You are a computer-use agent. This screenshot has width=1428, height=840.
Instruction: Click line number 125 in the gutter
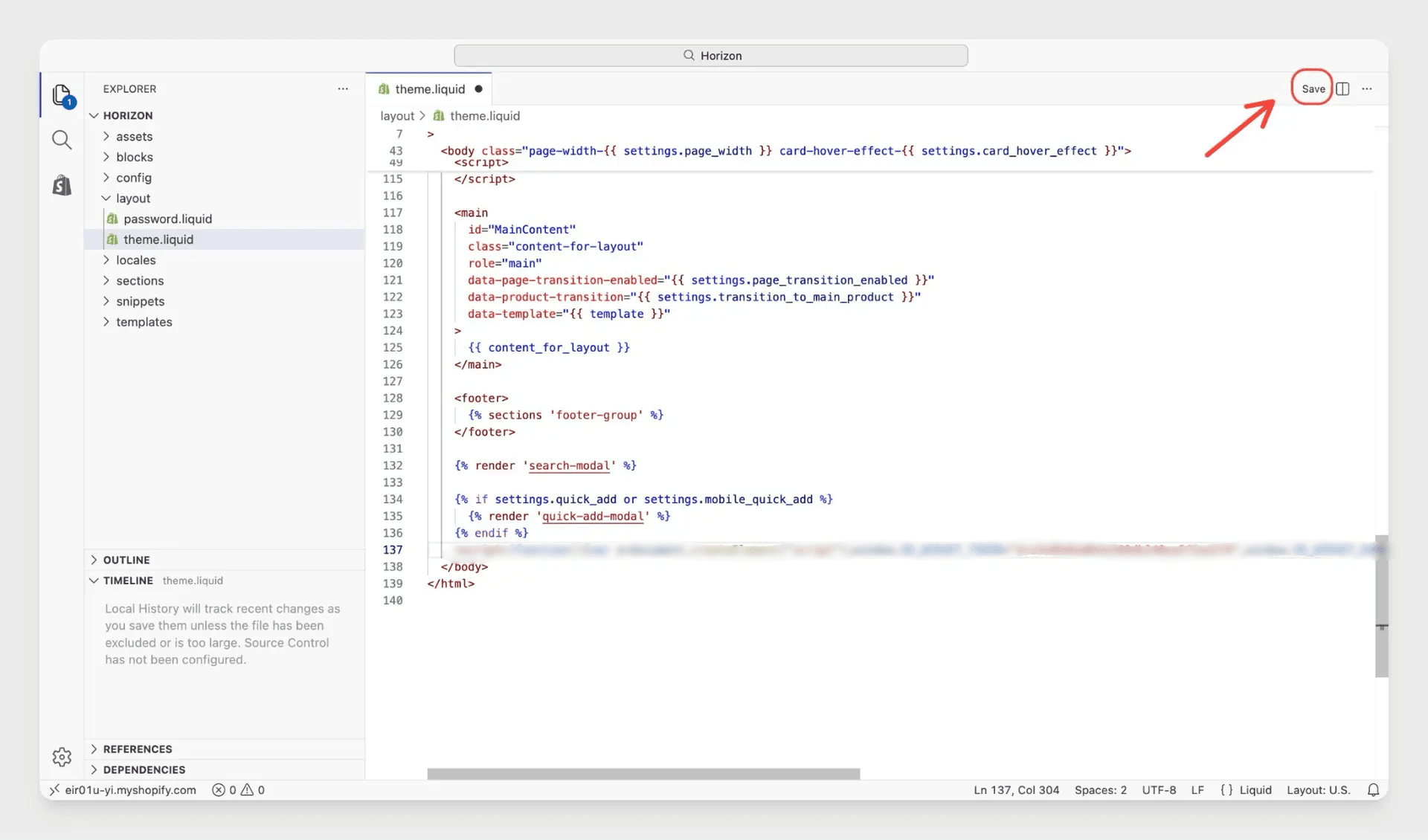(393, 348)
